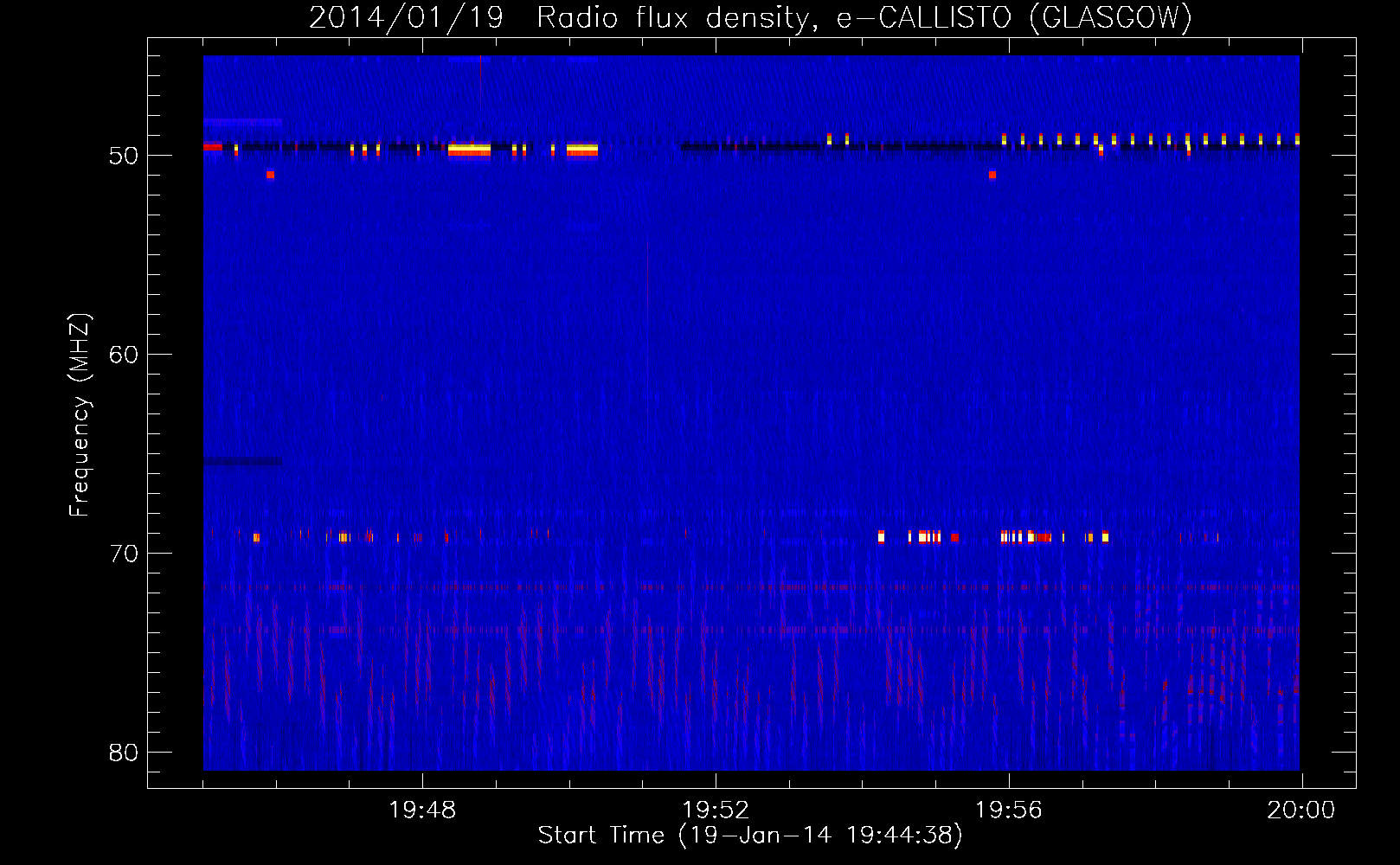Screen dimensions: 1400x865
Task: Select the 19:56 time tick label
Action: tap(1009, 811)
